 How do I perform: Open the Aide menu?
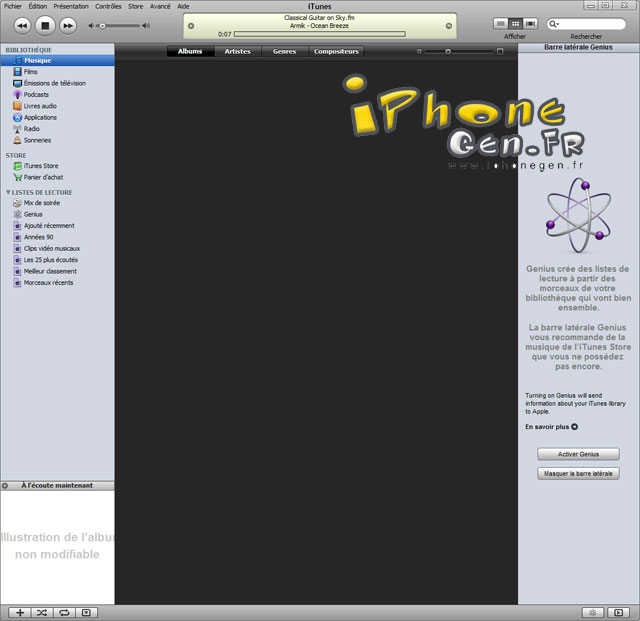(183, 6)
